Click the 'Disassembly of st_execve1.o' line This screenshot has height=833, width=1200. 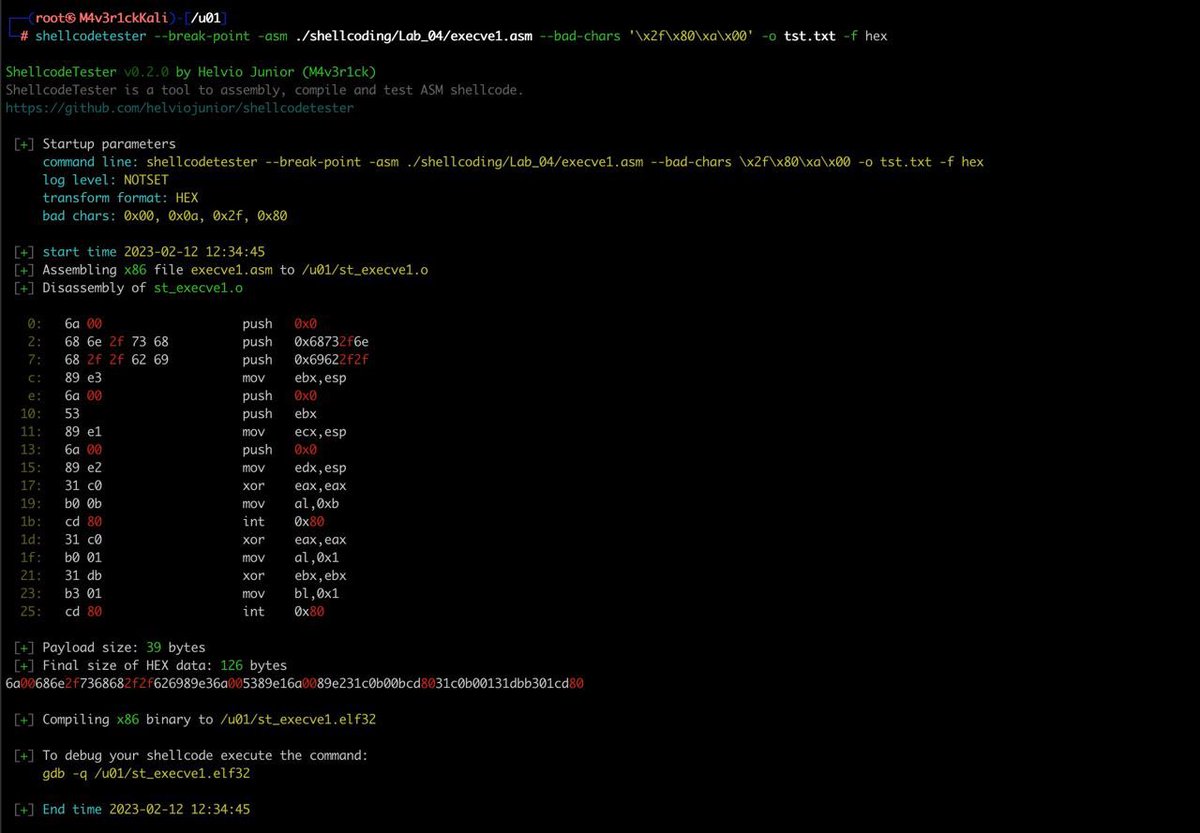click(142, 287)
